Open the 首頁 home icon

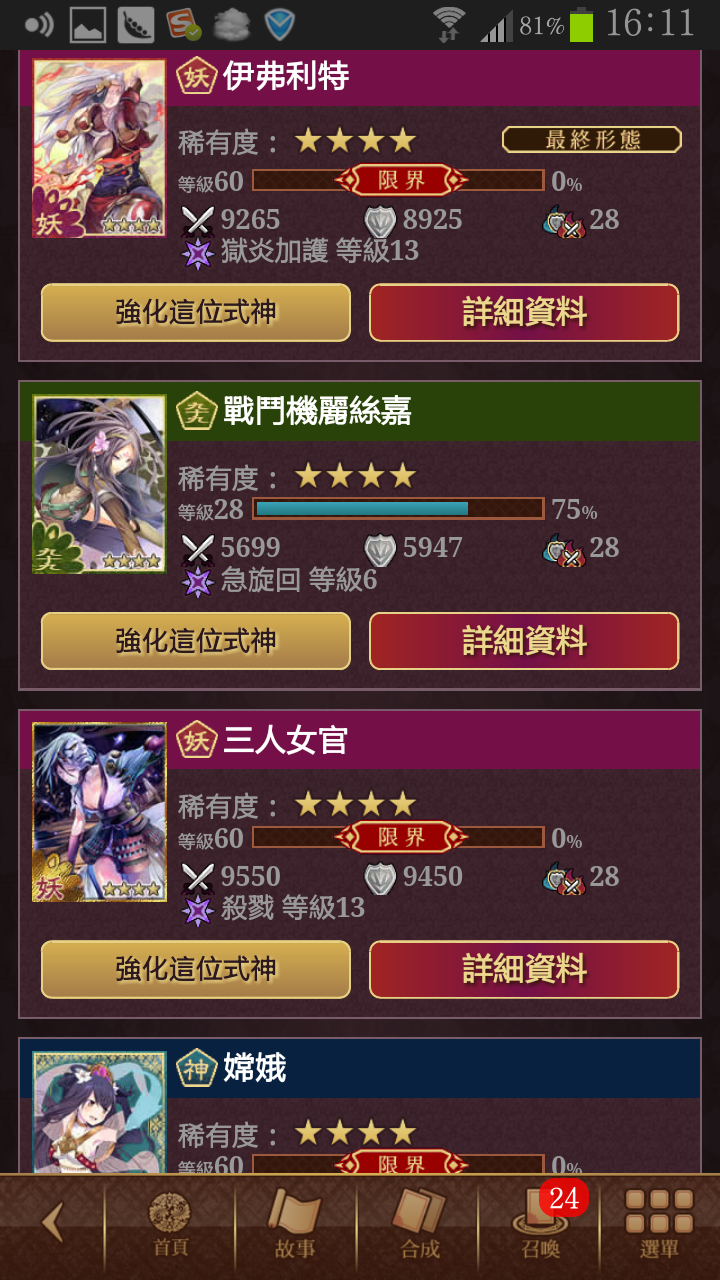point(169,1226)
